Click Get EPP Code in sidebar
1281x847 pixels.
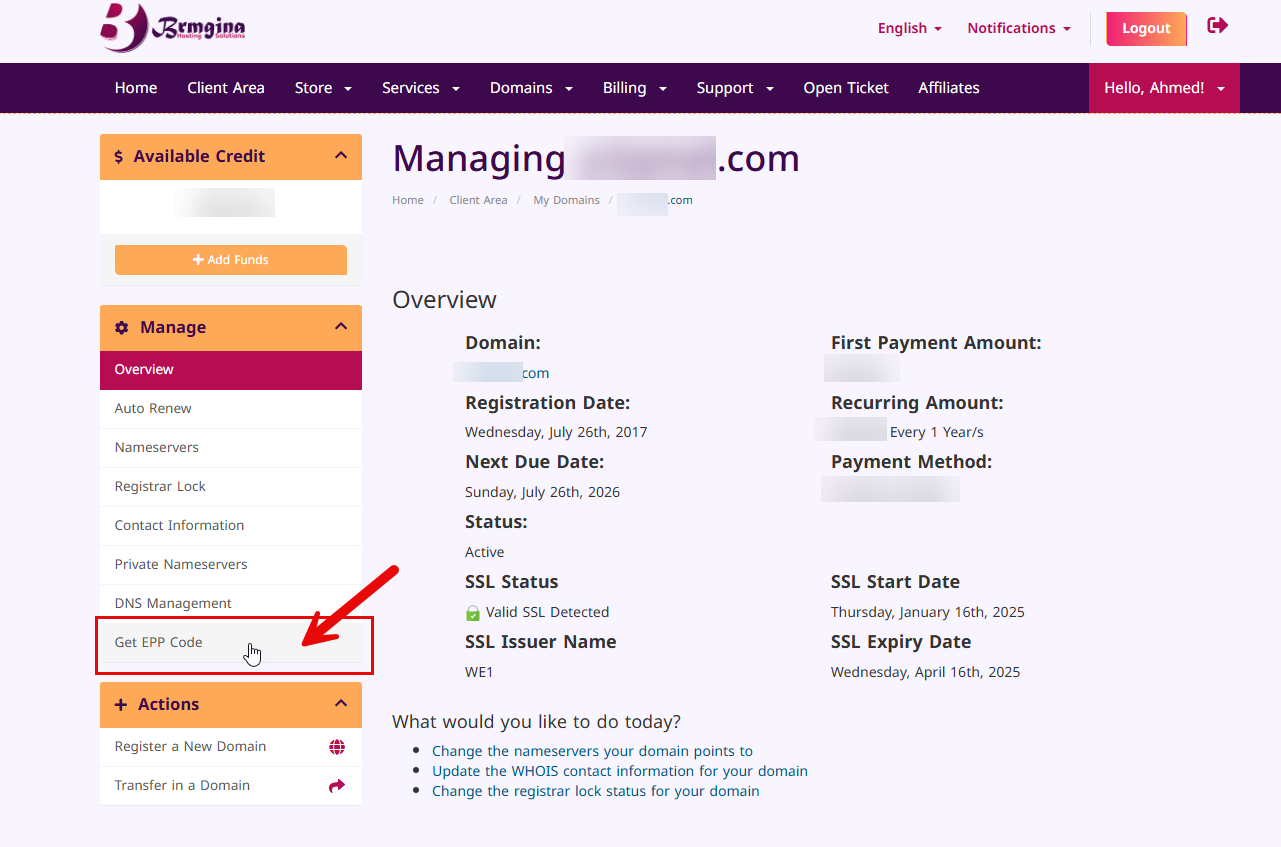(x=231, y=643)
